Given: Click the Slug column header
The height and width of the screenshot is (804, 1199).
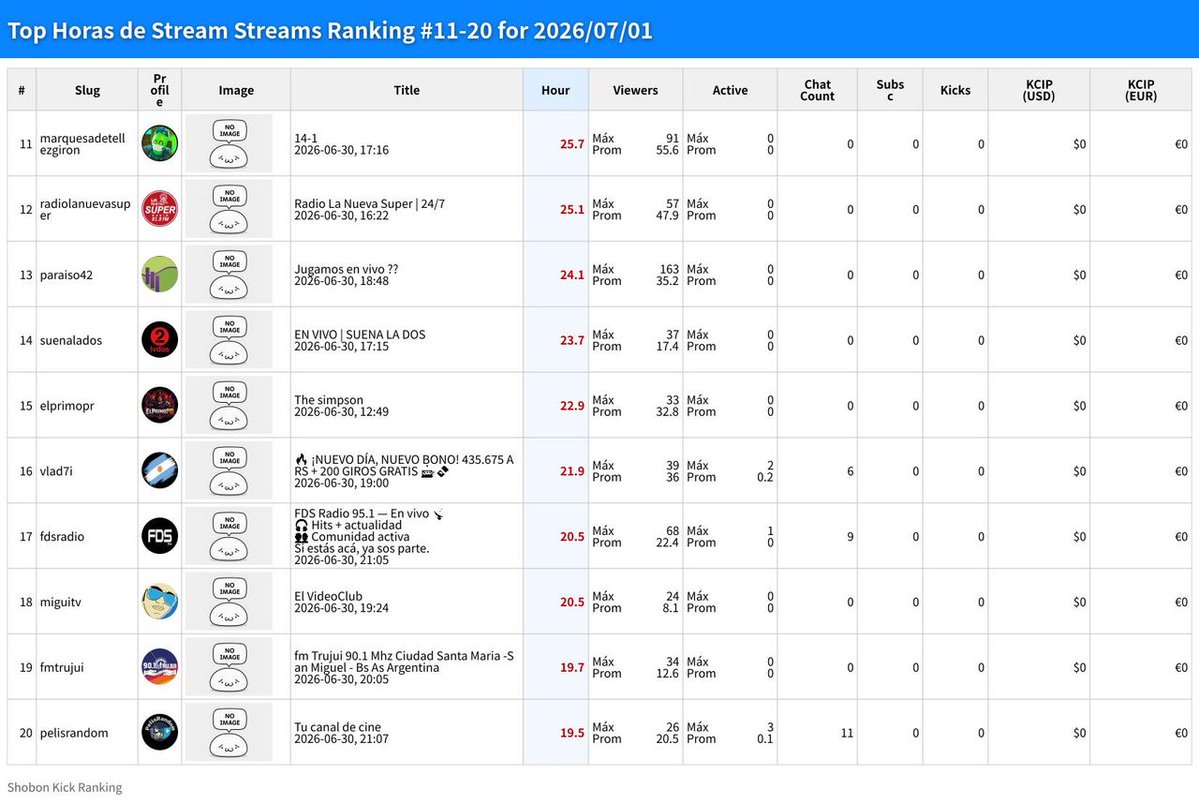Looking at the screenshot, I should (x=87, y=90).
